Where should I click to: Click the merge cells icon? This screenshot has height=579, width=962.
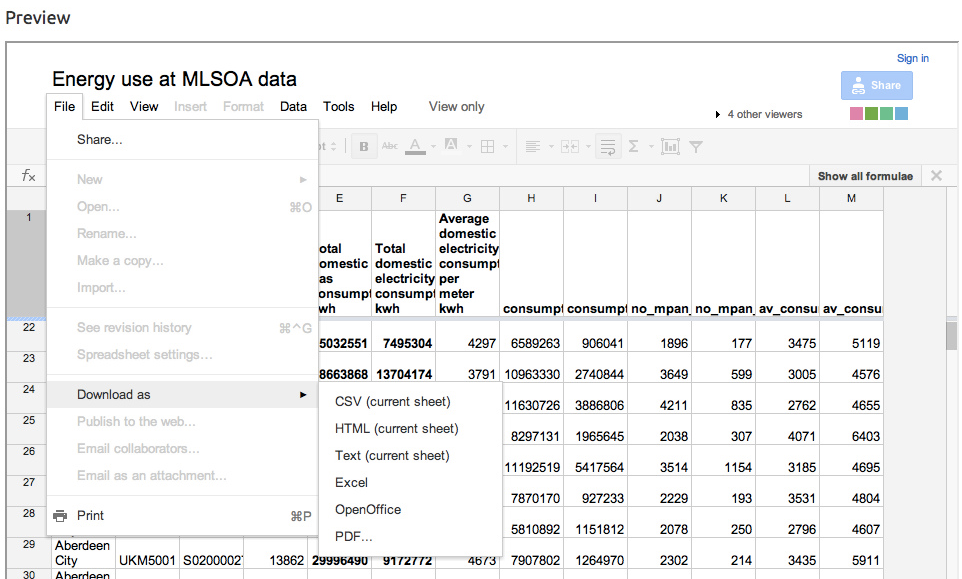pyautogui.click(x=570, y=147)
